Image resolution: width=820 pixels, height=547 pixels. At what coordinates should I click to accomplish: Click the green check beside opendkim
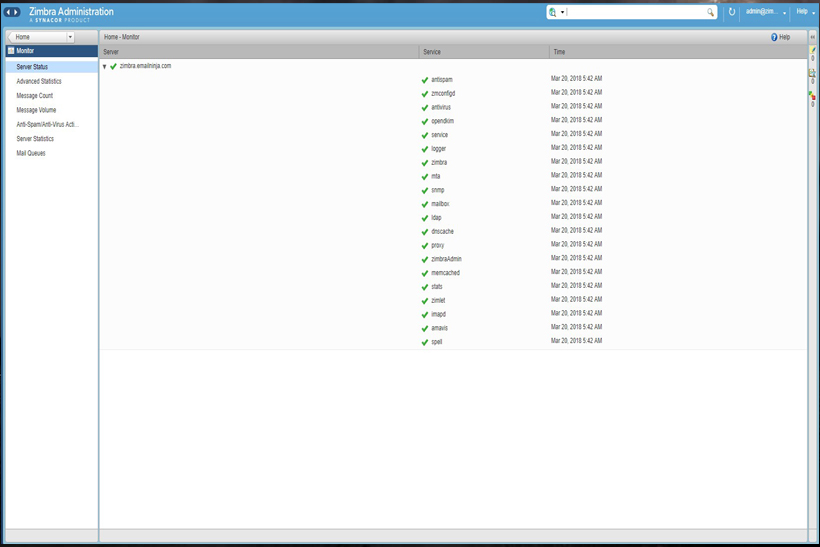tap(425, 121)
